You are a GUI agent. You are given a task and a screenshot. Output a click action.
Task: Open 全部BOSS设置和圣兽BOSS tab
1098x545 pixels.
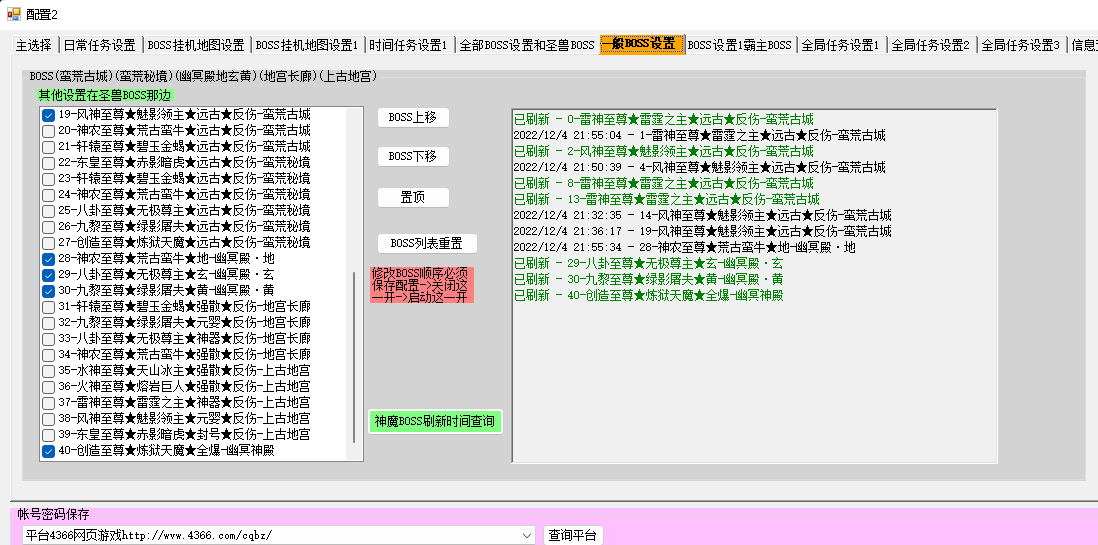pos(526,46)
